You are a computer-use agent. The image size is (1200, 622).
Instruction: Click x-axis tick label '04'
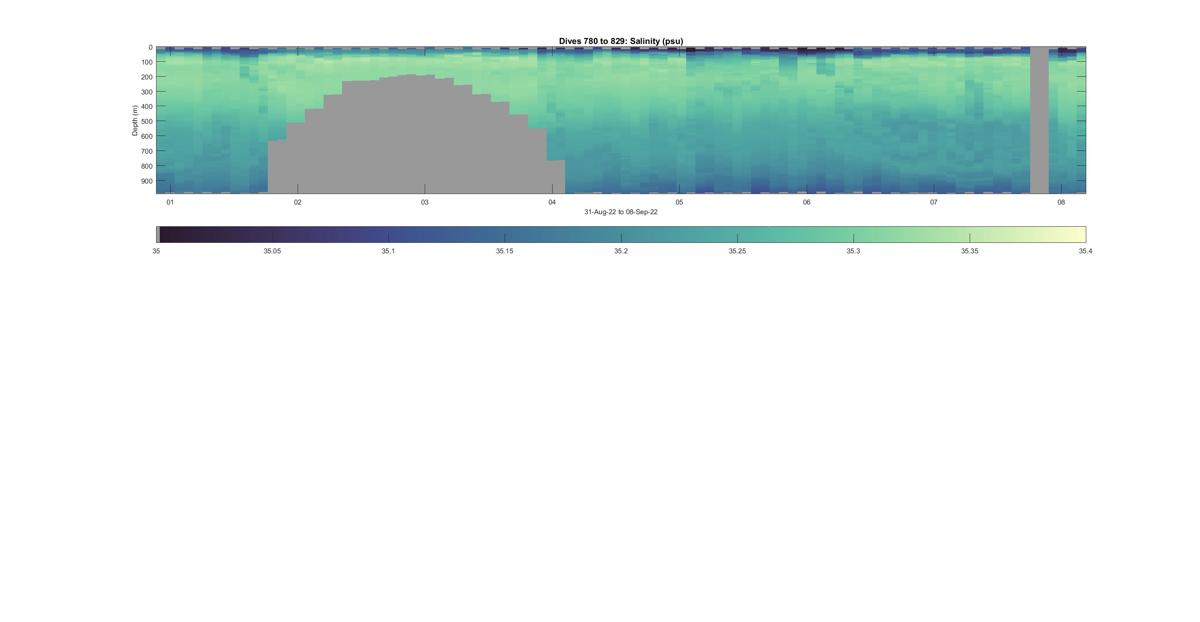click(552, 202)
